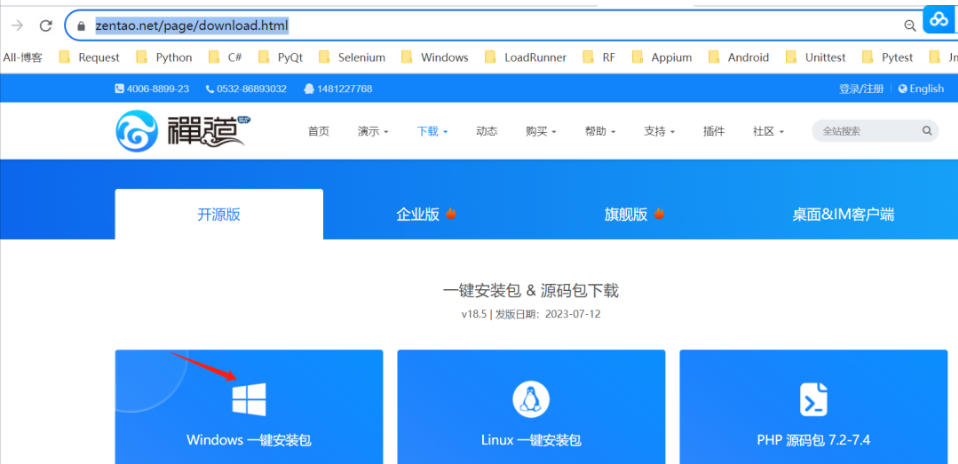
Task: Open the Windows bookmark folder
Action: [x=434, y=57]
